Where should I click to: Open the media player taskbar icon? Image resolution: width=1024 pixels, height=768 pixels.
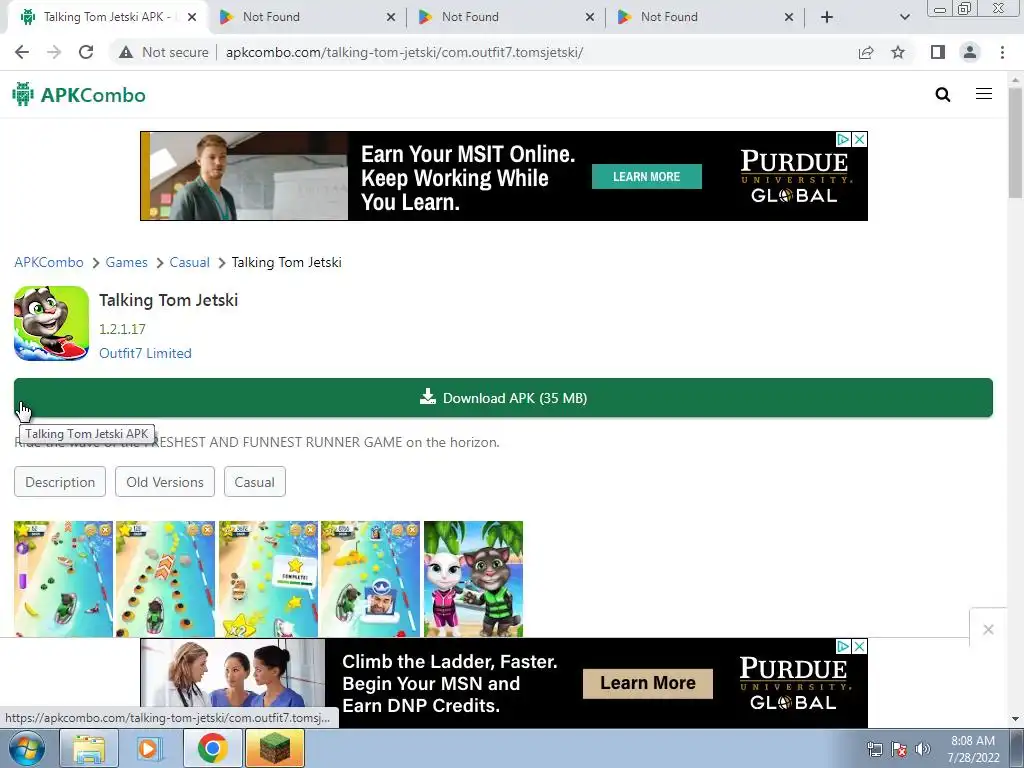coord(150,748)
